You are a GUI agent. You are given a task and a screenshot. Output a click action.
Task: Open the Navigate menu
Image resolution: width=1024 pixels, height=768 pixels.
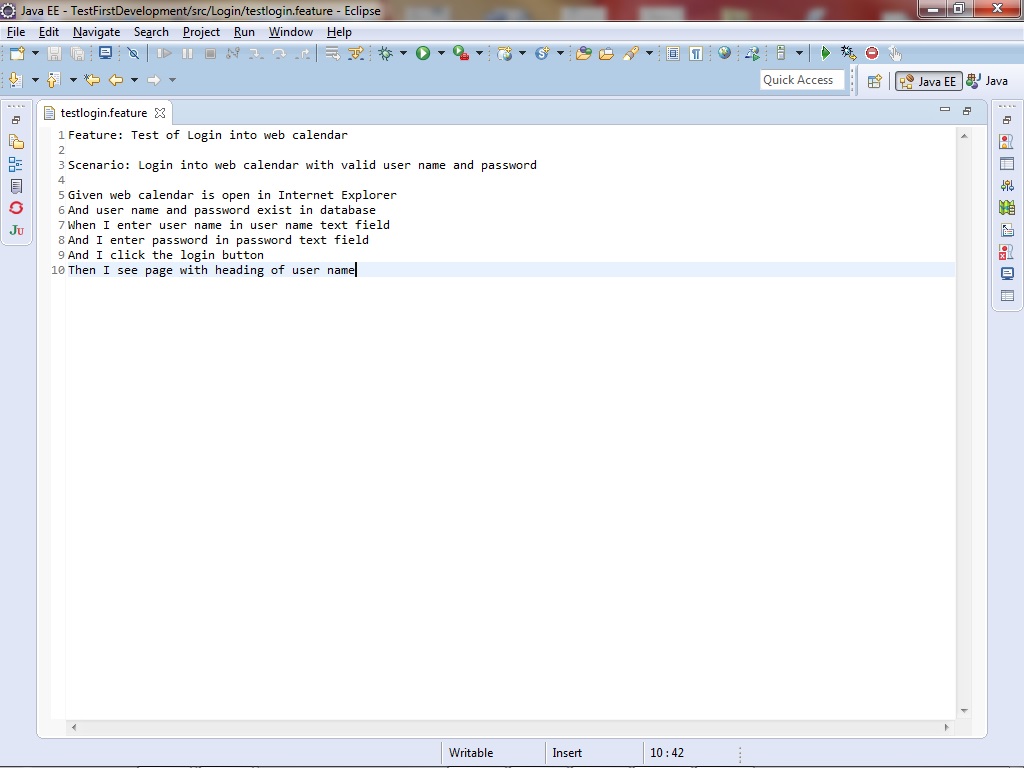coord(96,32)
